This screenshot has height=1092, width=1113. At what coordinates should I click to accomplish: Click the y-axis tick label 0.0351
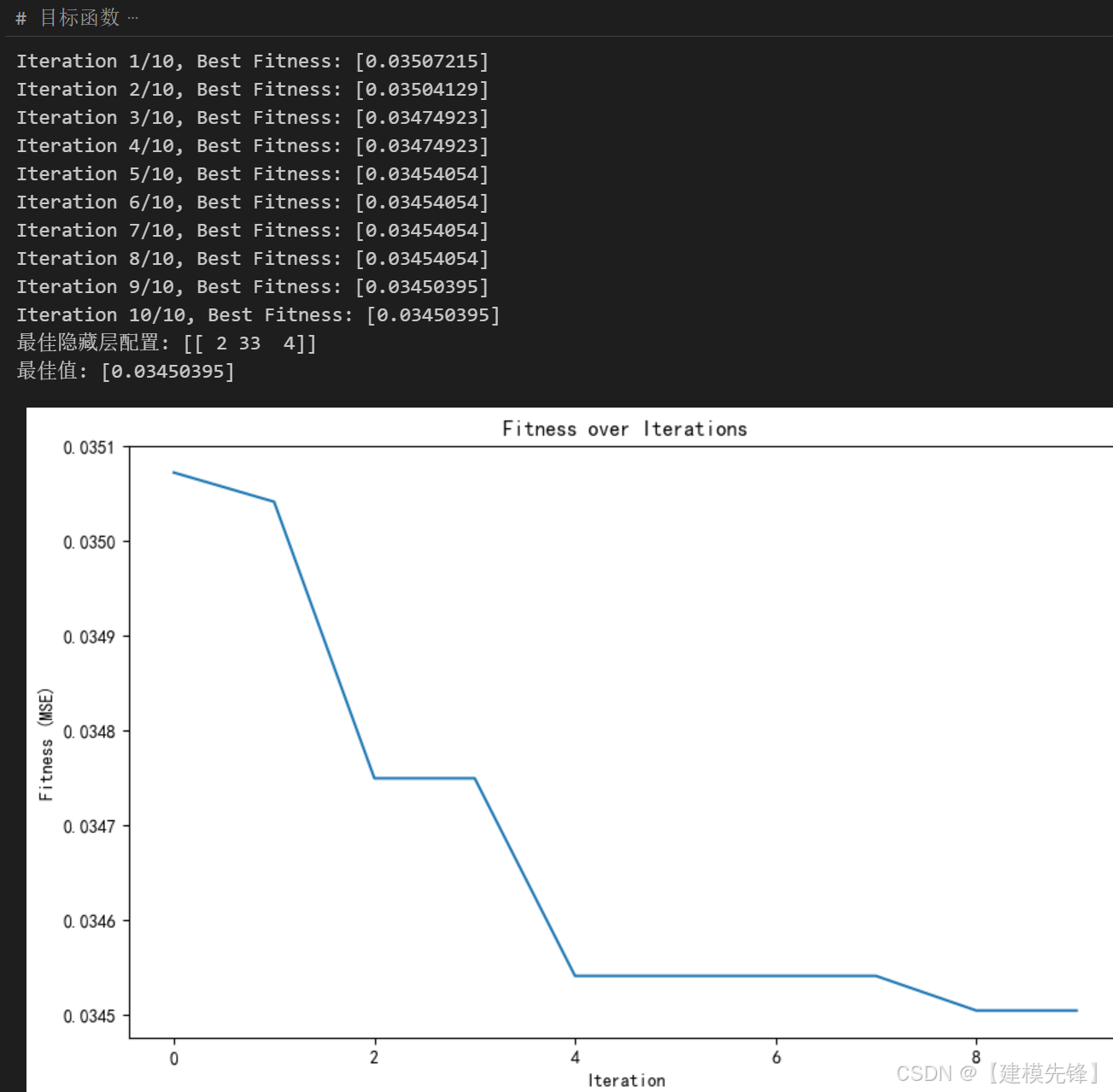coord(89,448)
